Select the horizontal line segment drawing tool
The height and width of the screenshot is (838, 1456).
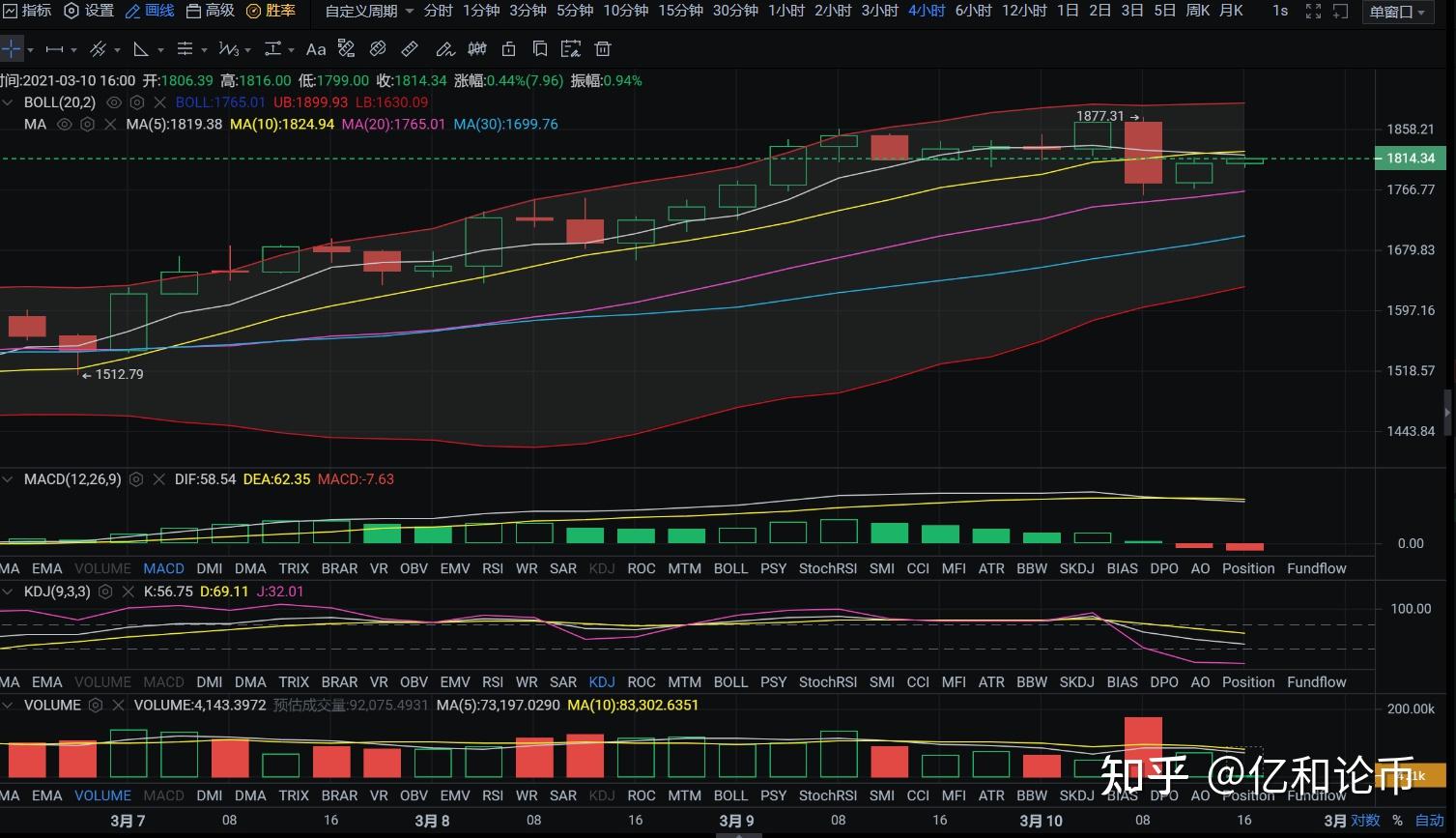54,48
